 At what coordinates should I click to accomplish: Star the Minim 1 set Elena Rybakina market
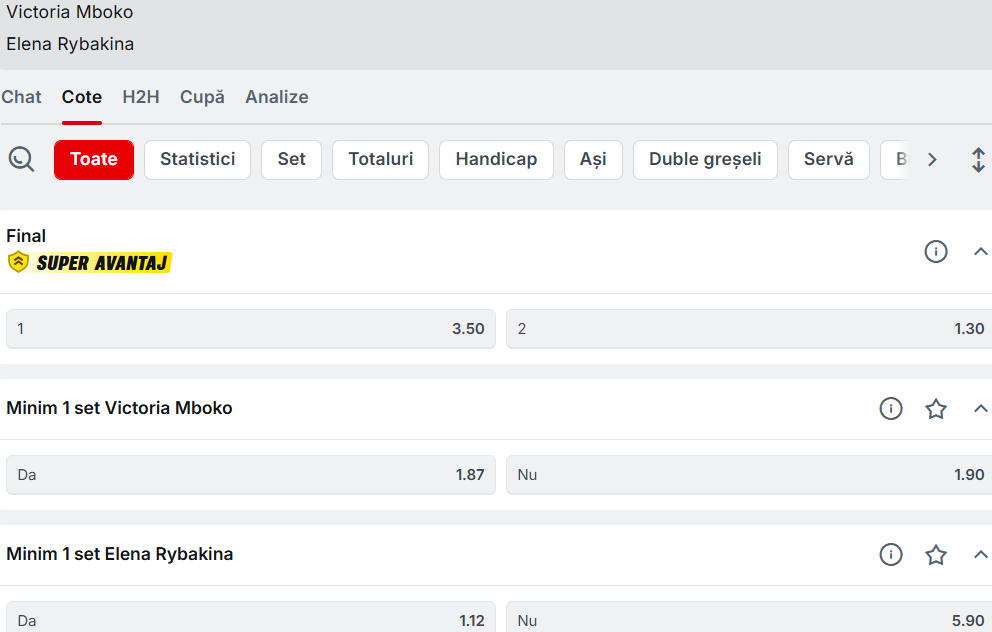(x=935, y=554)
